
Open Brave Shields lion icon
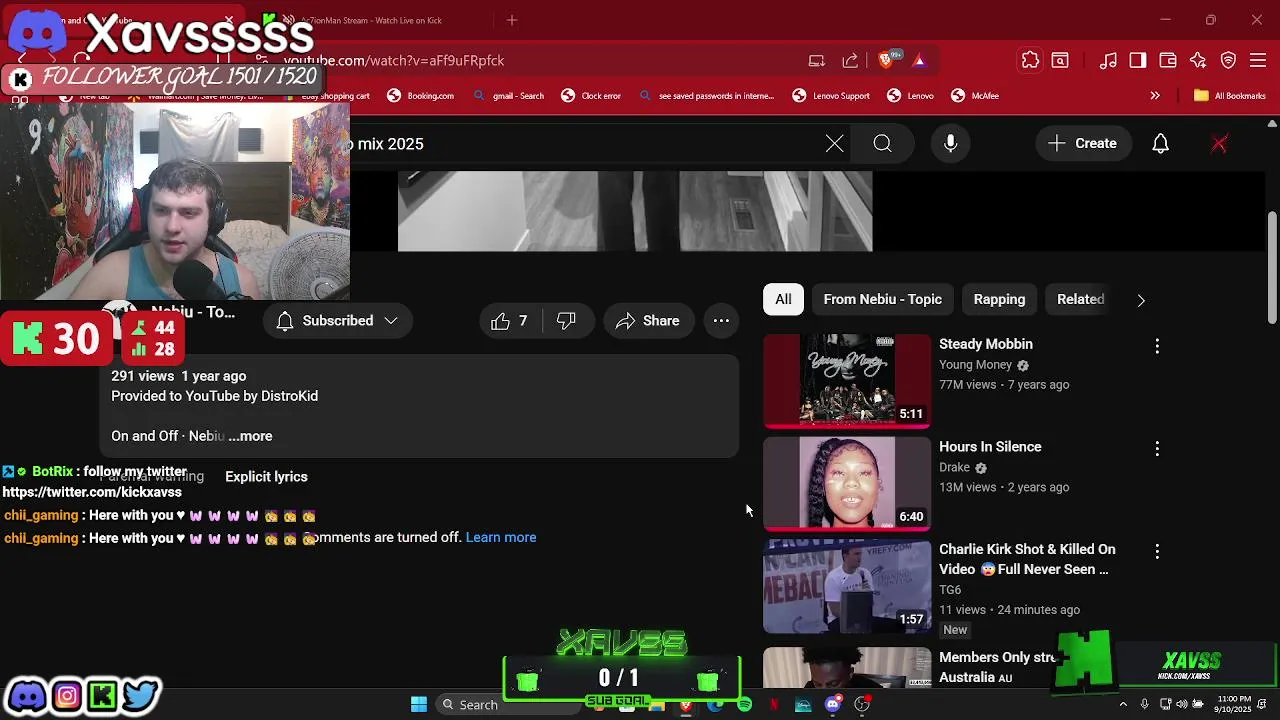pos(885,60)
